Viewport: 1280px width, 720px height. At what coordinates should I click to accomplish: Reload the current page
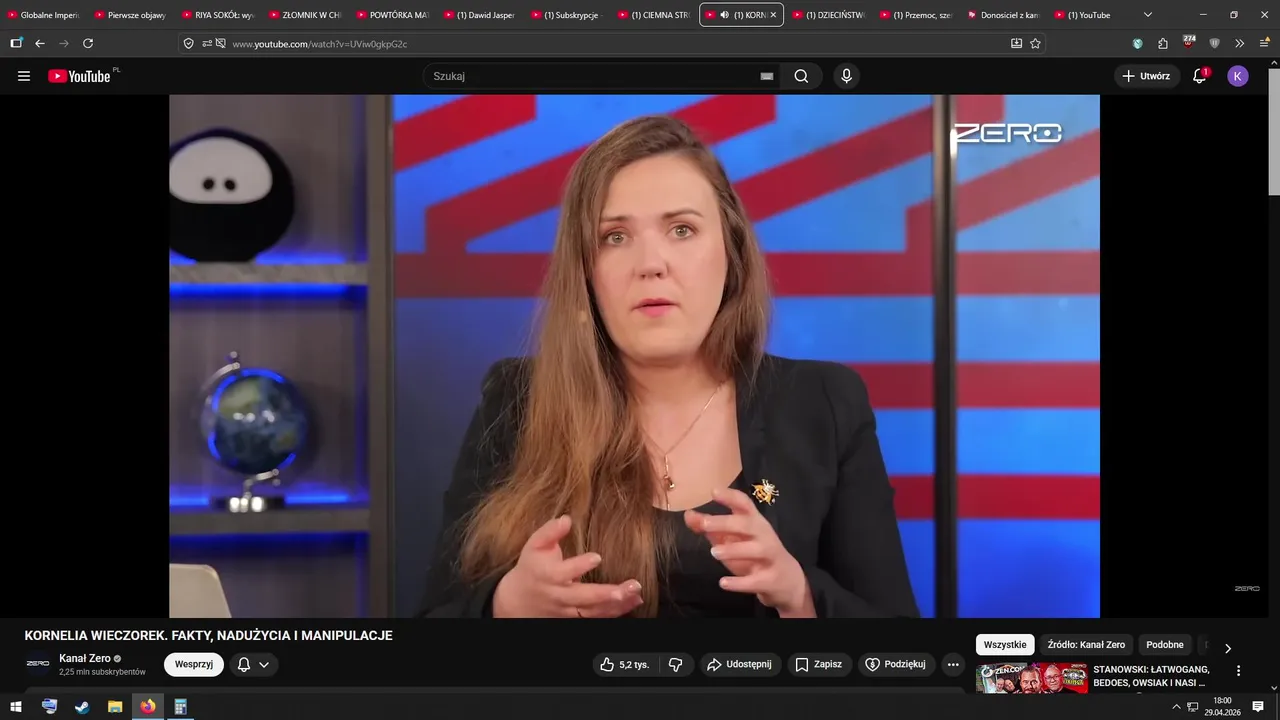tap(88, 43)
